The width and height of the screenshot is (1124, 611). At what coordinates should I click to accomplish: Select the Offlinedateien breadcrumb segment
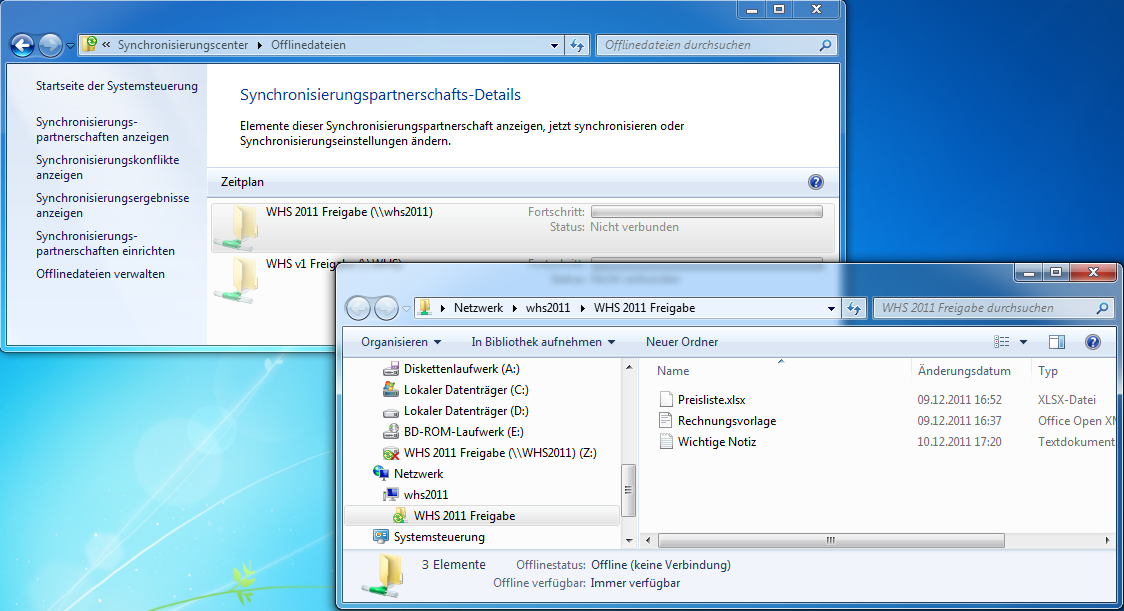(308, 44)
